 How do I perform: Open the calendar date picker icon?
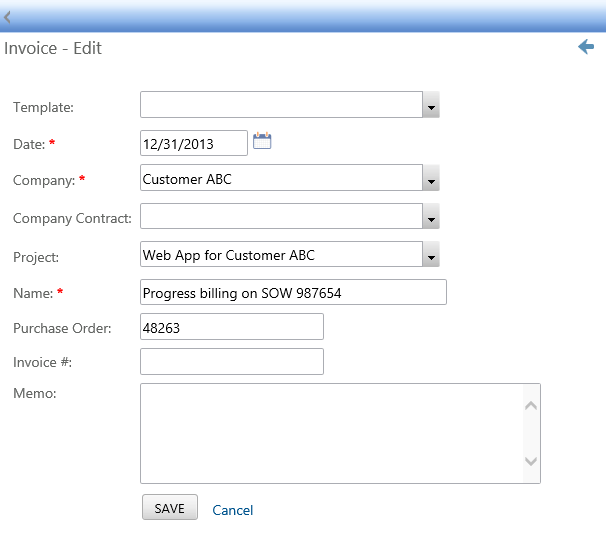tap(262, 141)
